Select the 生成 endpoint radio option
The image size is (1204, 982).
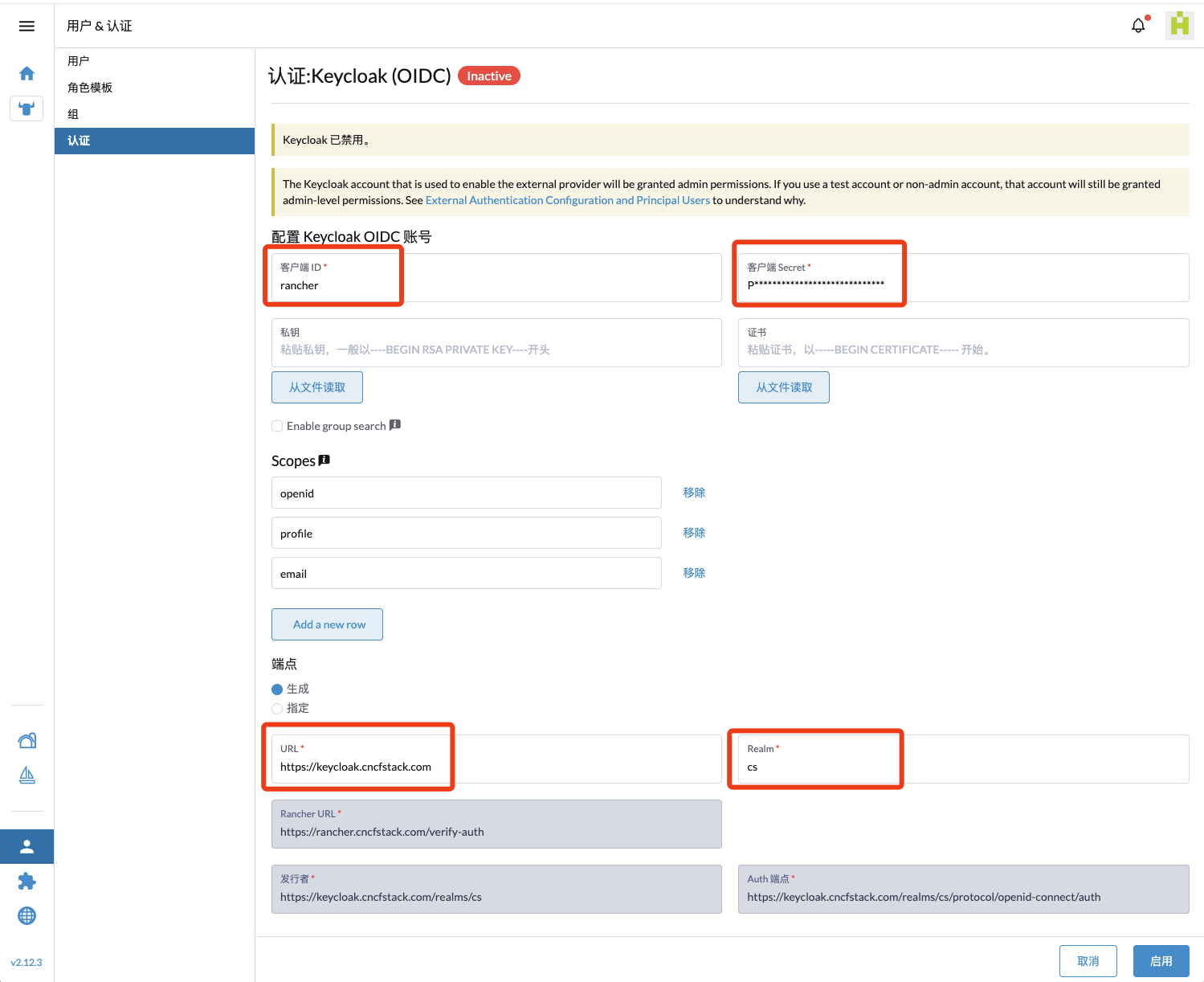[277, 689]
